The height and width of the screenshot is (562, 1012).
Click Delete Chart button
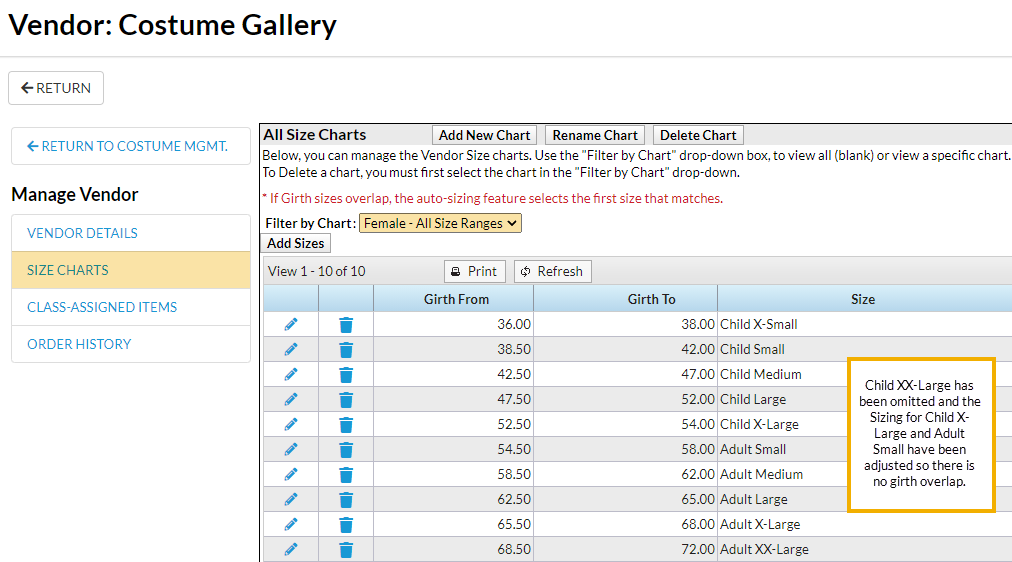[x=698, y=135]
